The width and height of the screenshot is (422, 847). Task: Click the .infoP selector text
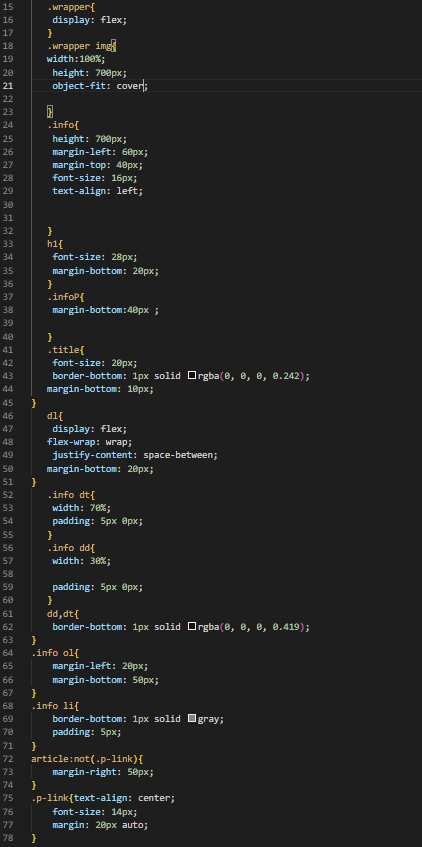coord(63,297)
